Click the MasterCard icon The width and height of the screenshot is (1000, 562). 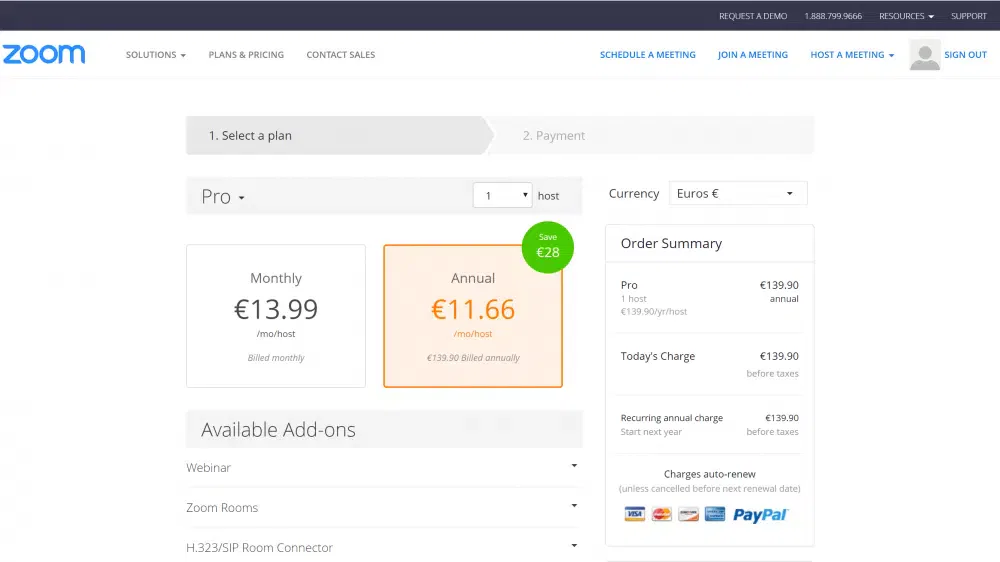click(x=661, y=514)
